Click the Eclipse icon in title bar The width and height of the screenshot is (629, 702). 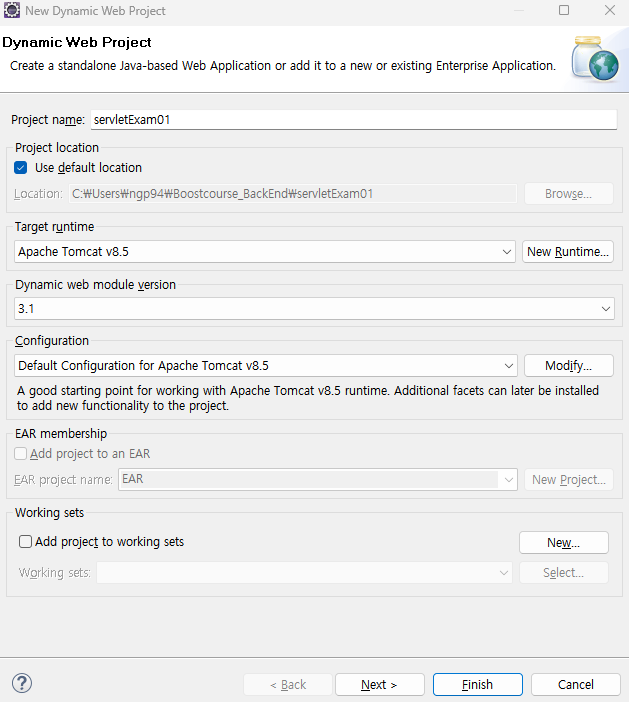click(12, 10)
